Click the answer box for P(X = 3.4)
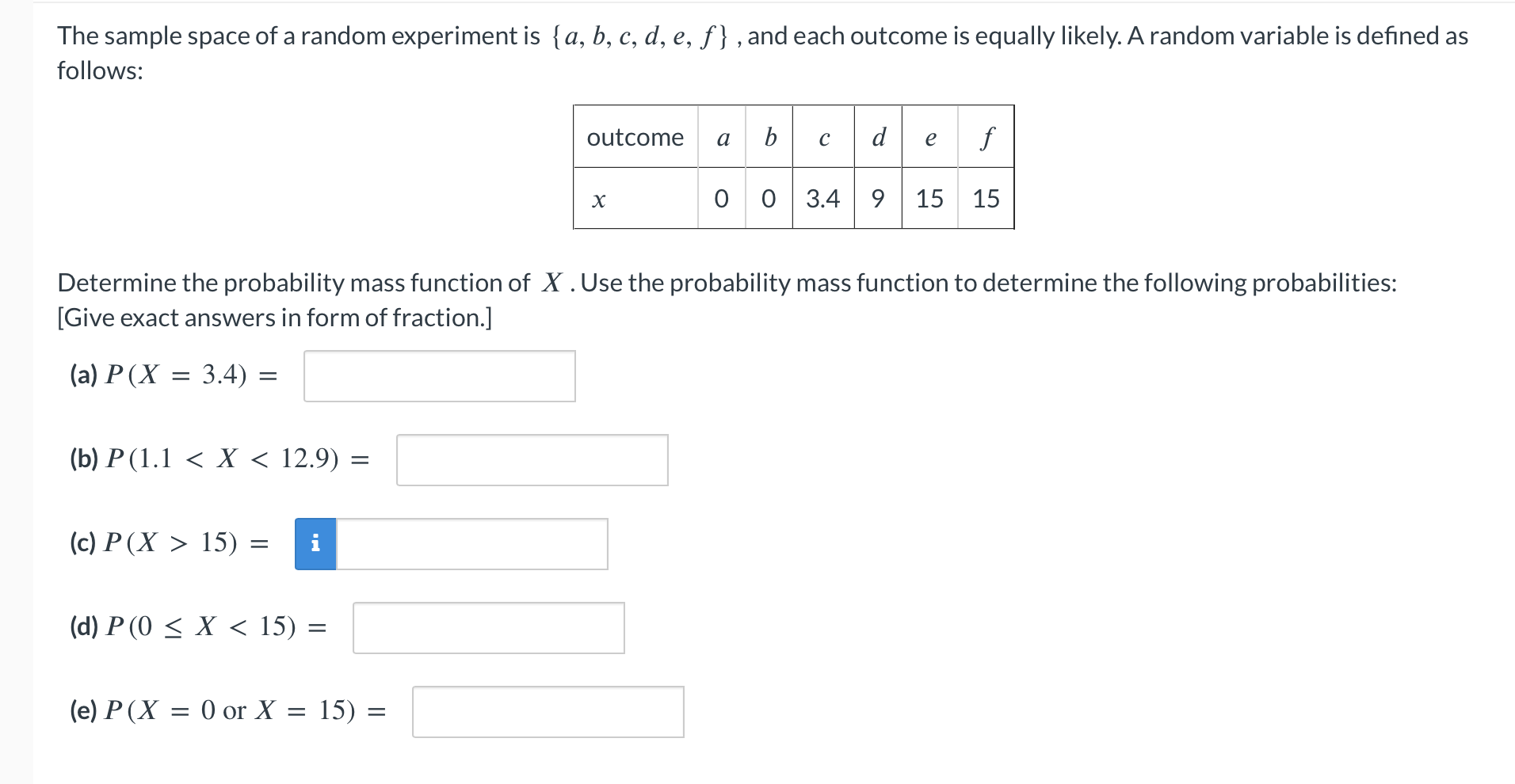The image size is (1515, 784). tap(439, 377)
